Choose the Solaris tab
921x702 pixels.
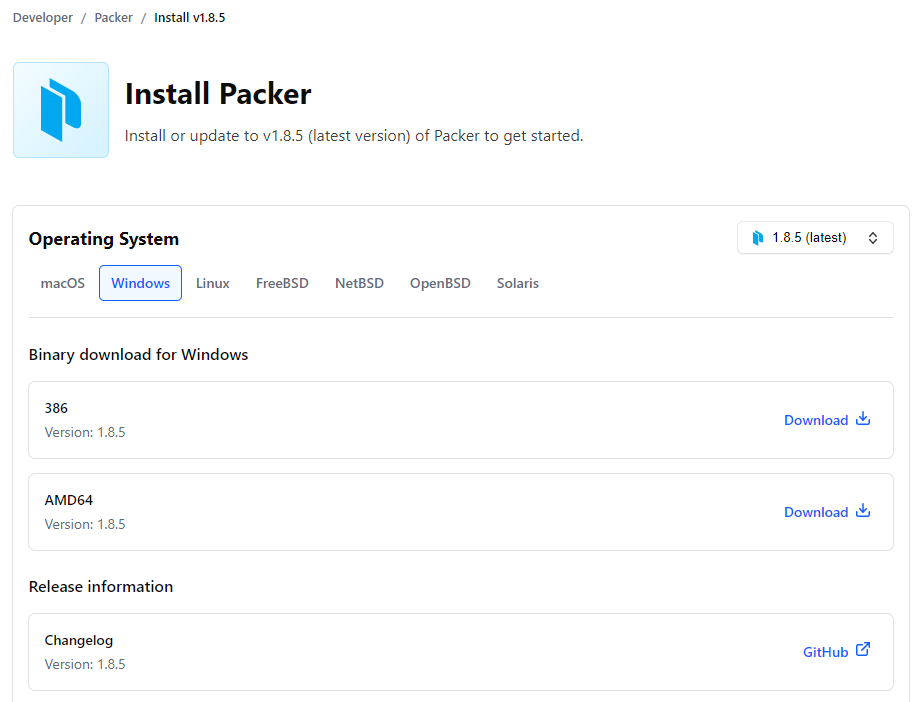point(517,283)
